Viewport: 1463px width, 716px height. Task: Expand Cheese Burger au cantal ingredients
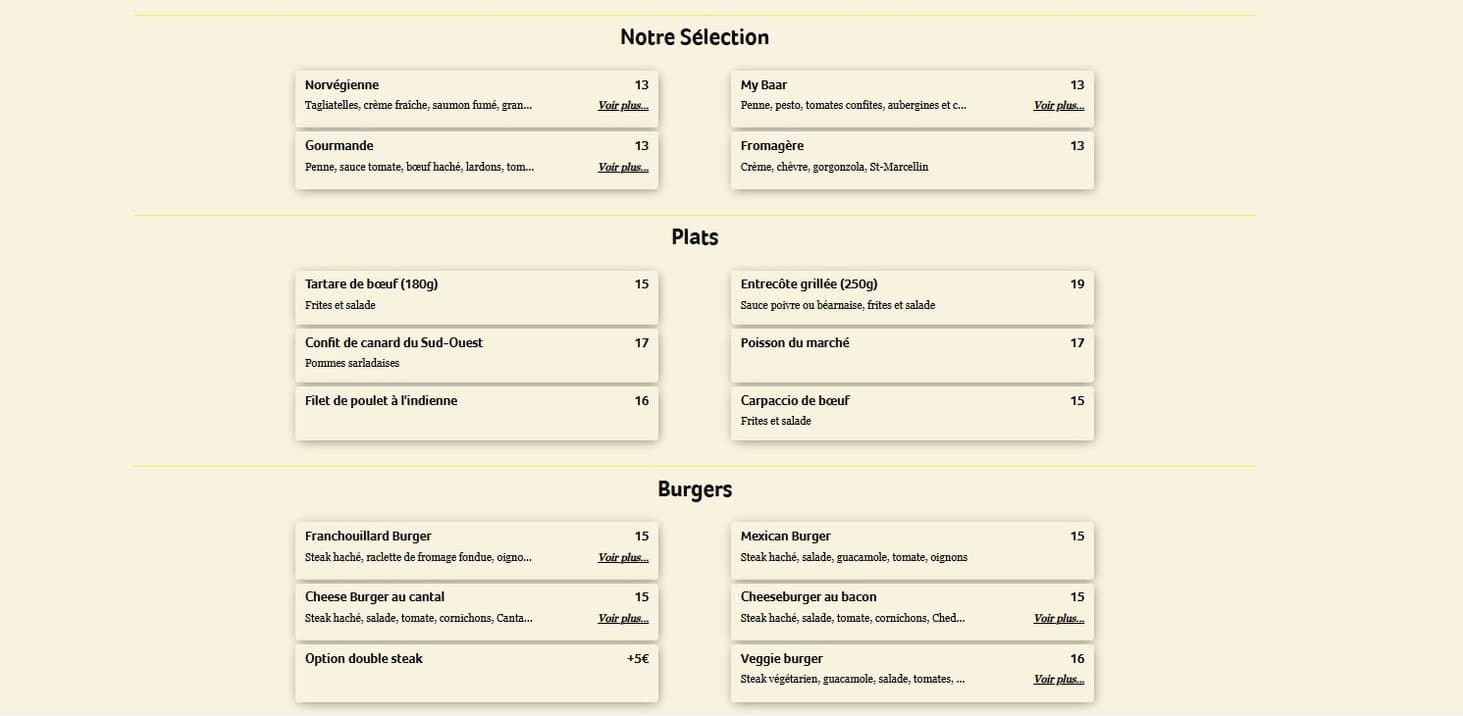(x=620, y=618)
